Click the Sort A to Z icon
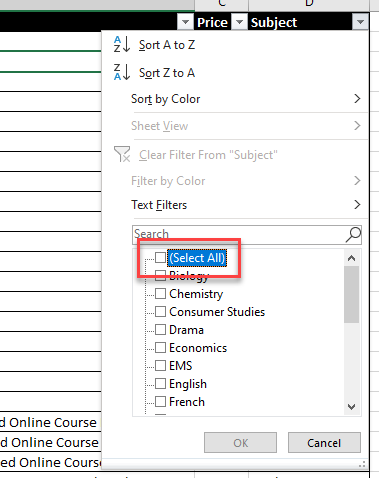Image resolution: width=379 pixels, height=478 pixels. click(121, 44)
